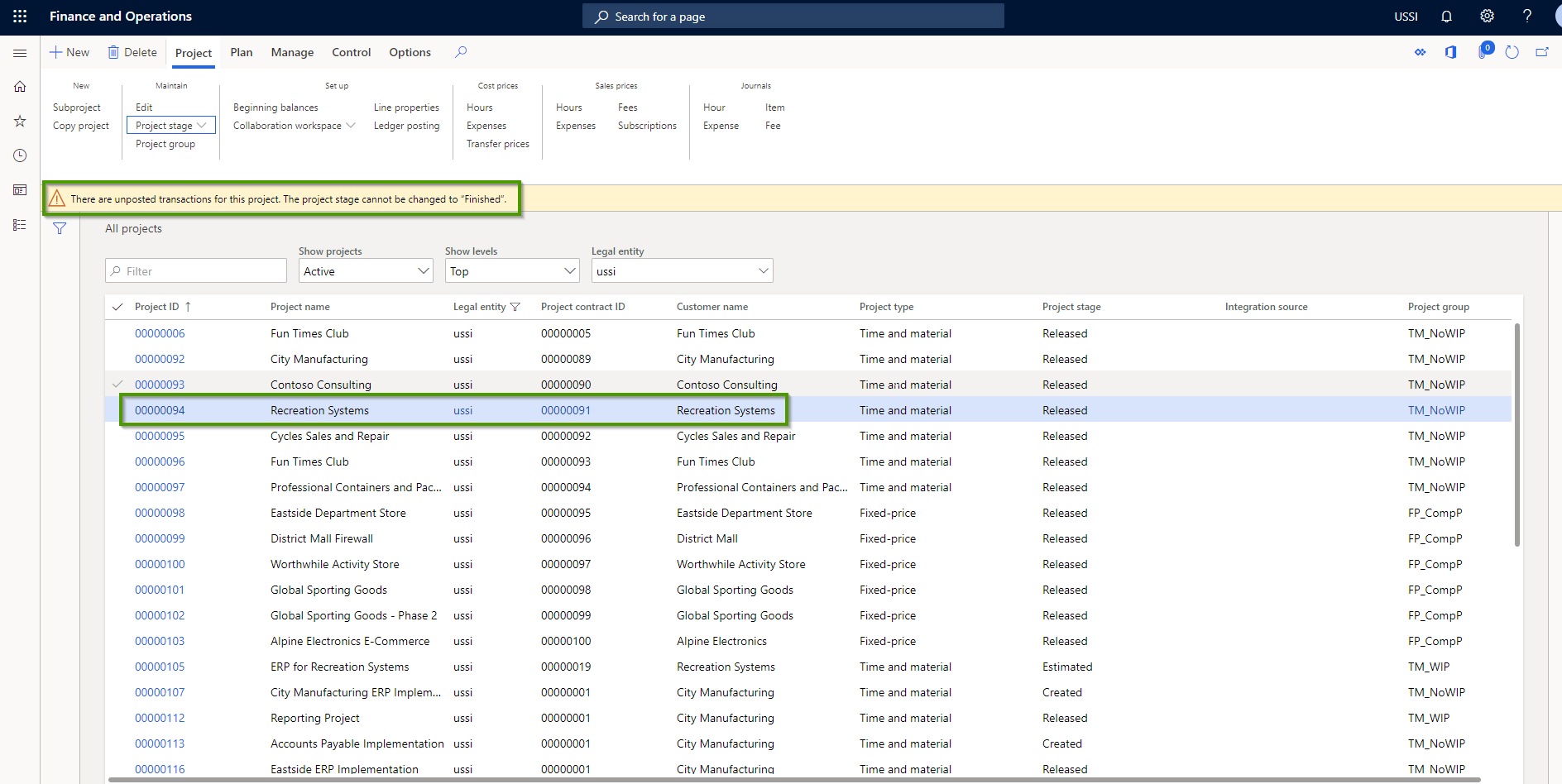Open the Options ribbon tab
Screen dimensions: 1562x784
point(410,52)
